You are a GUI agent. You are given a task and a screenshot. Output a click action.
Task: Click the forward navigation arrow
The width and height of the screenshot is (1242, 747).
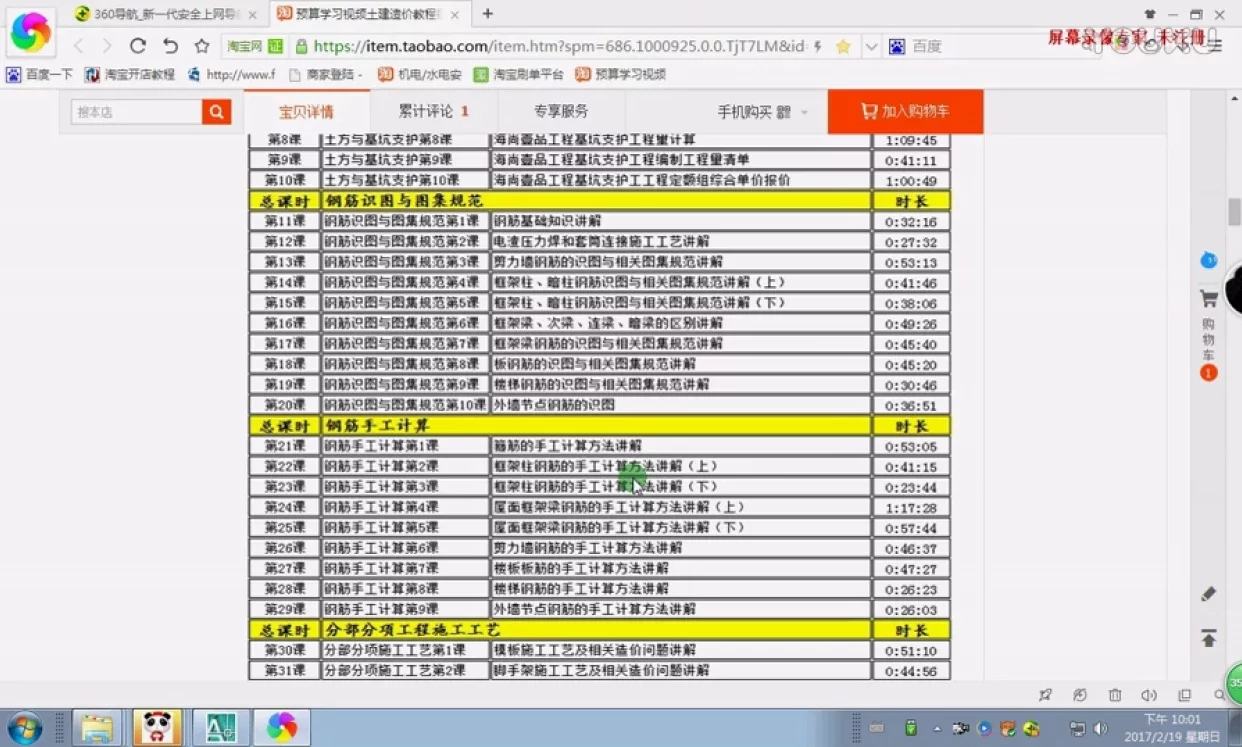coord(106,46)
